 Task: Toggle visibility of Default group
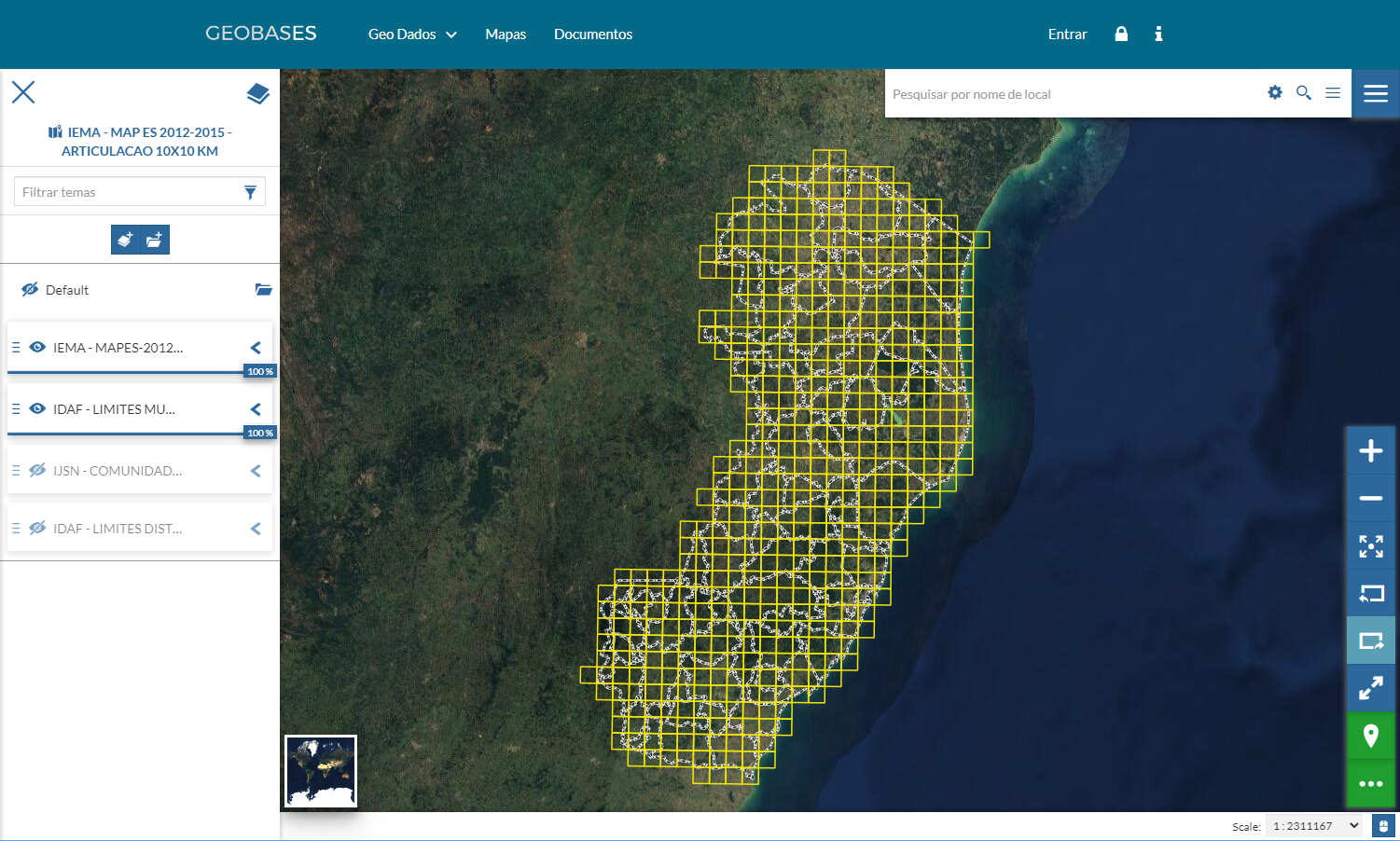coord(30,290)
